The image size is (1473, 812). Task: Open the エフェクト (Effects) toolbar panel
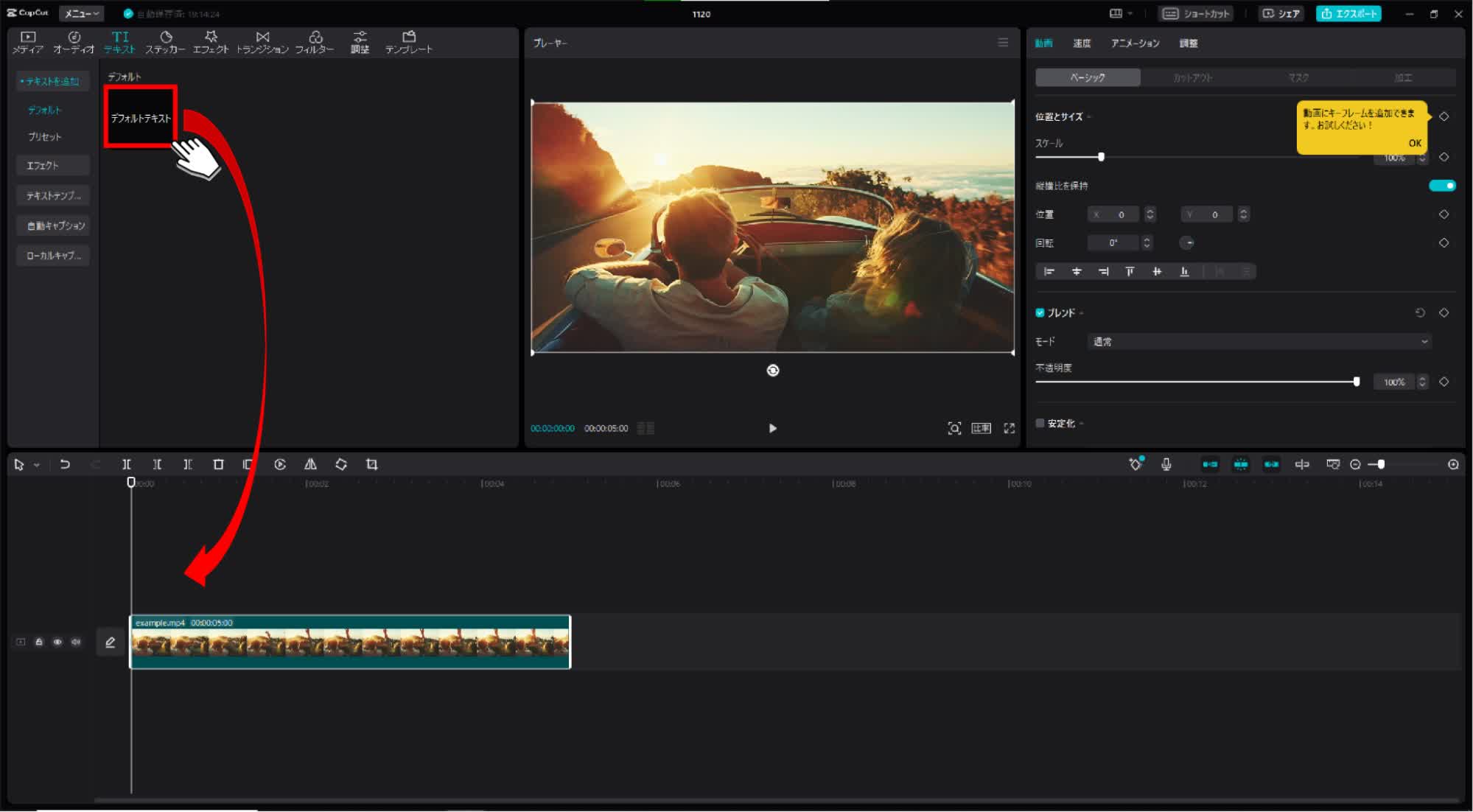pyautogui.click(x=211, y=42)
